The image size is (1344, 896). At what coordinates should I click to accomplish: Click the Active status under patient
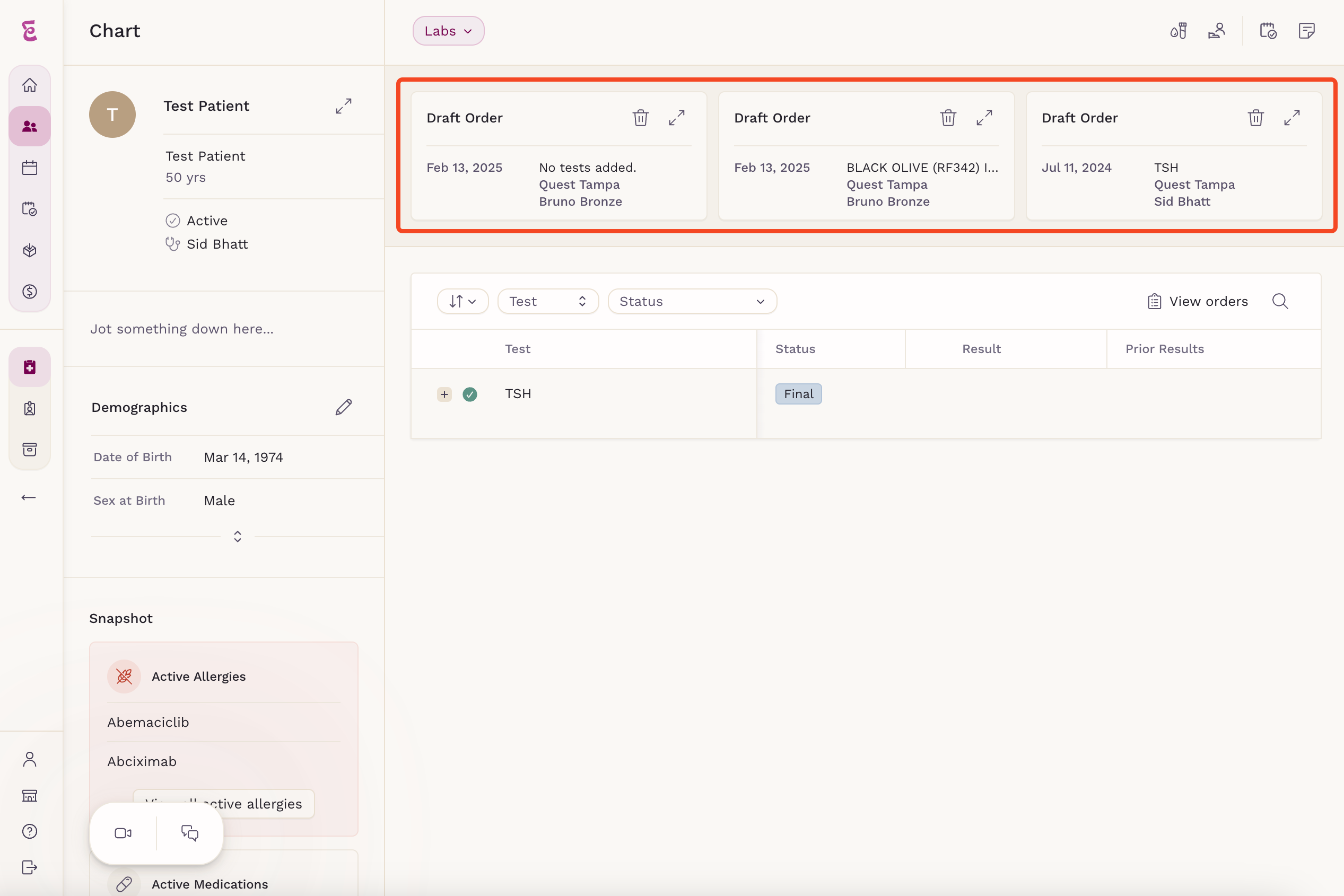(207, 221)
